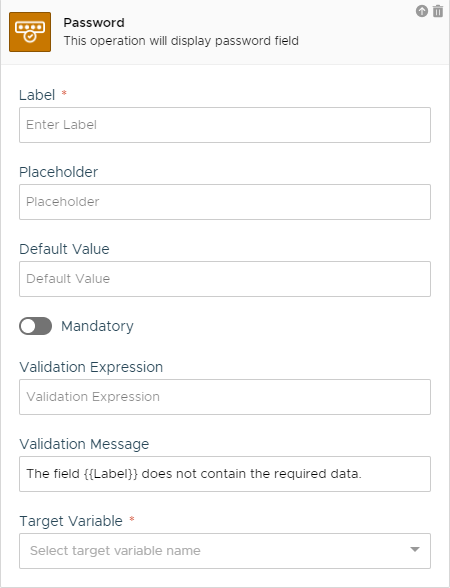Click the Password header title
The height and width of the screenshot is (588, 450).
click(x=94, y=22)
